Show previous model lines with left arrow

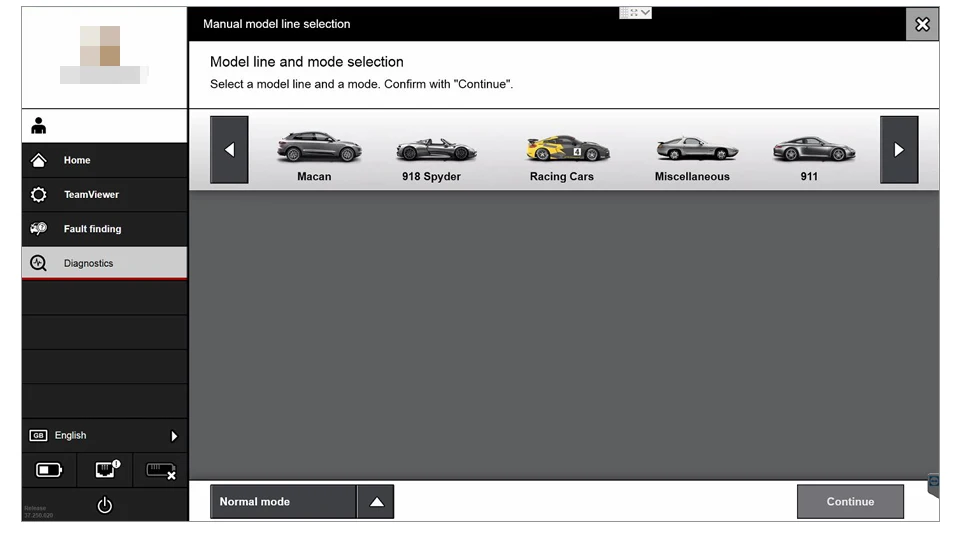coord(229,150)
